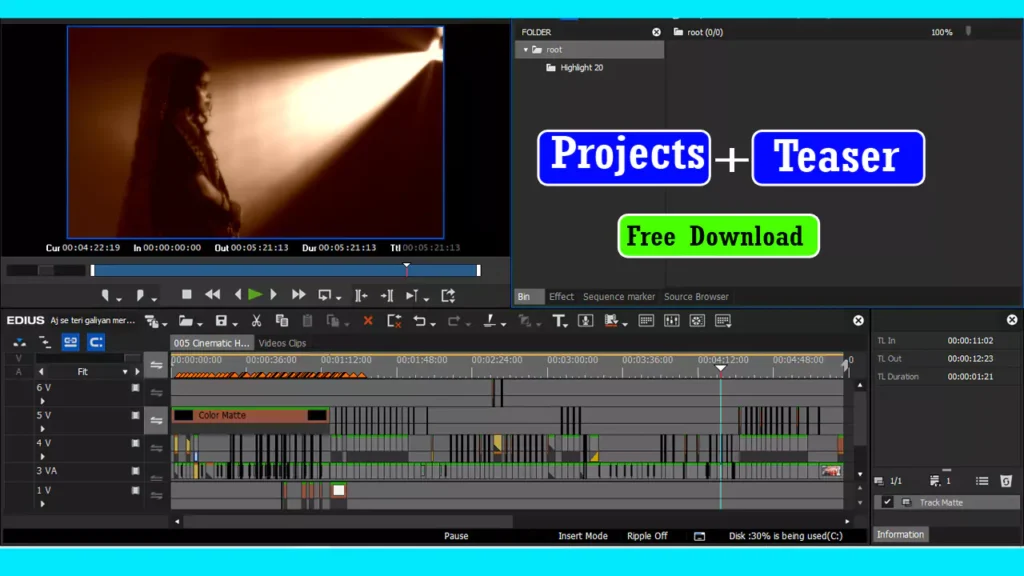Toggle the snap to event button

(96, 342)
